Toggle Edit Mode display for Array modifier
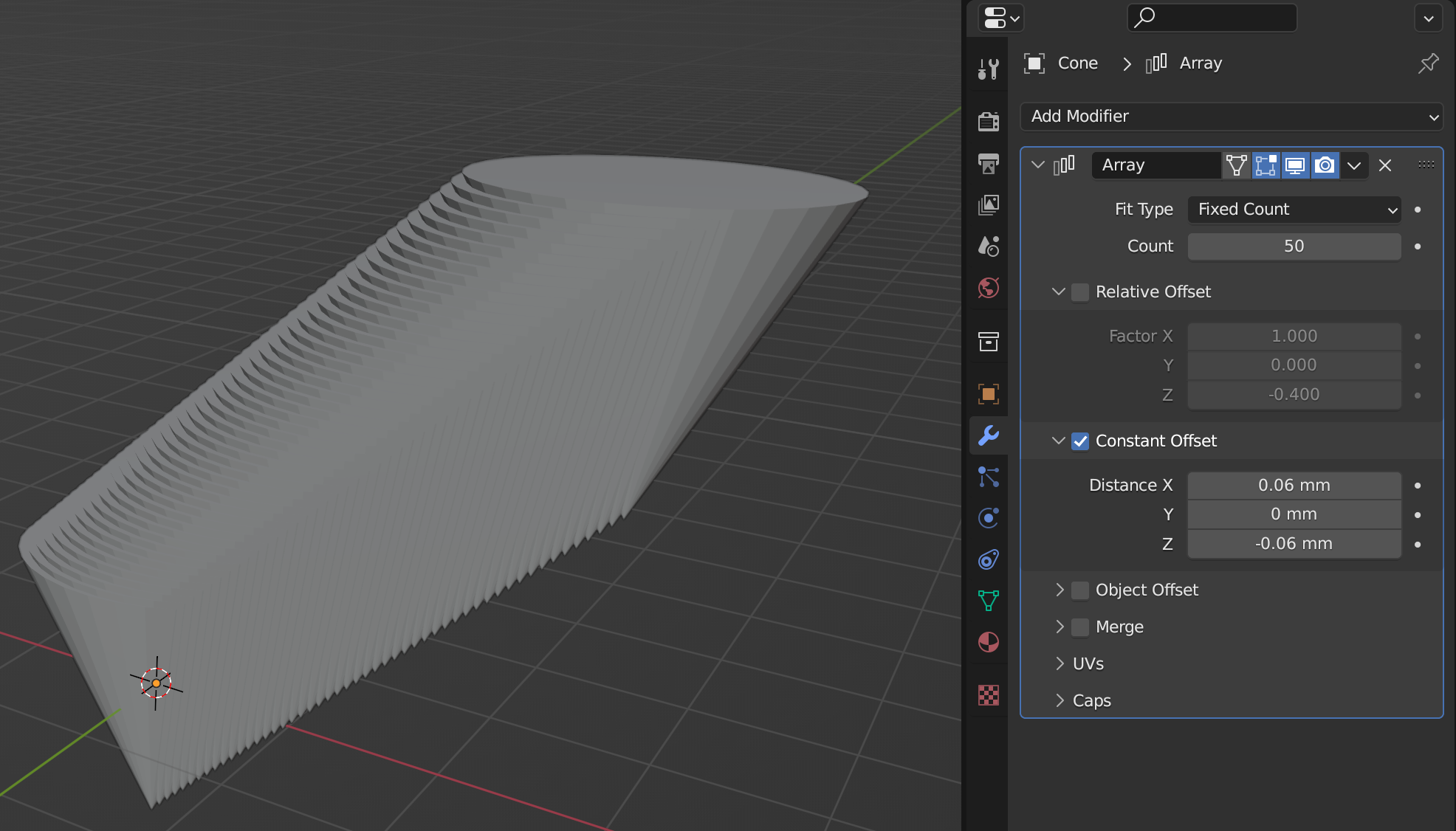The height and width of the screenshot is (831, 1456). tap(1266, 165)
